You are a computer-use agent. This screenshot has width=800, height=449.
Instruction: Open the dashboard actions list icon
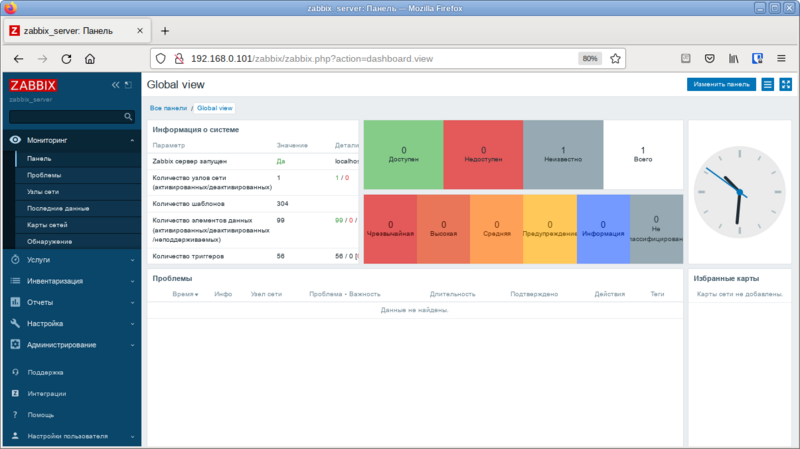click(x=767, y=85)
